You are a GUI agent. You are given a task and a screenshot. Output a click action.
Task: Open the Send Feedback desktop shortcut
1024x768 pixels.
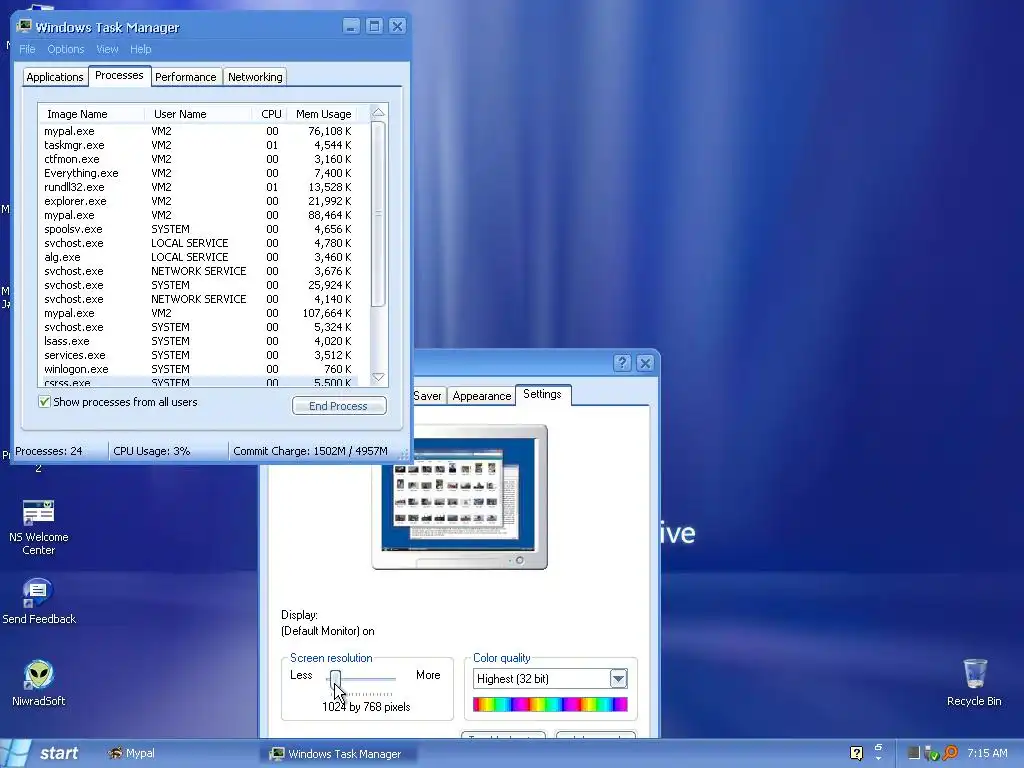coord(39,601)
